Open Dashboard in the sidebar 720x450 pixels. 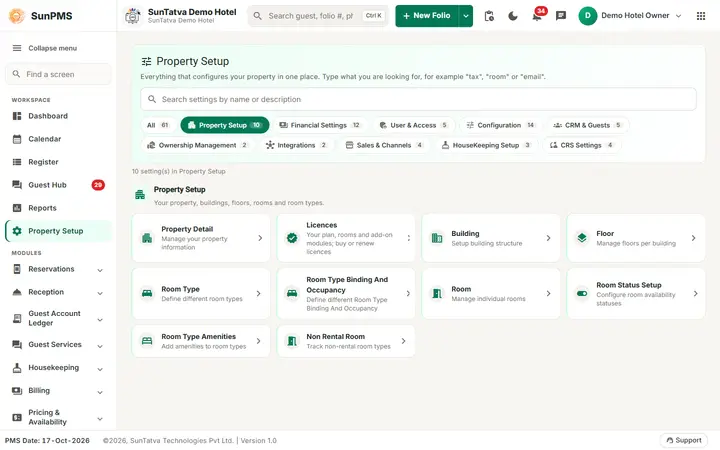[58, 116]
